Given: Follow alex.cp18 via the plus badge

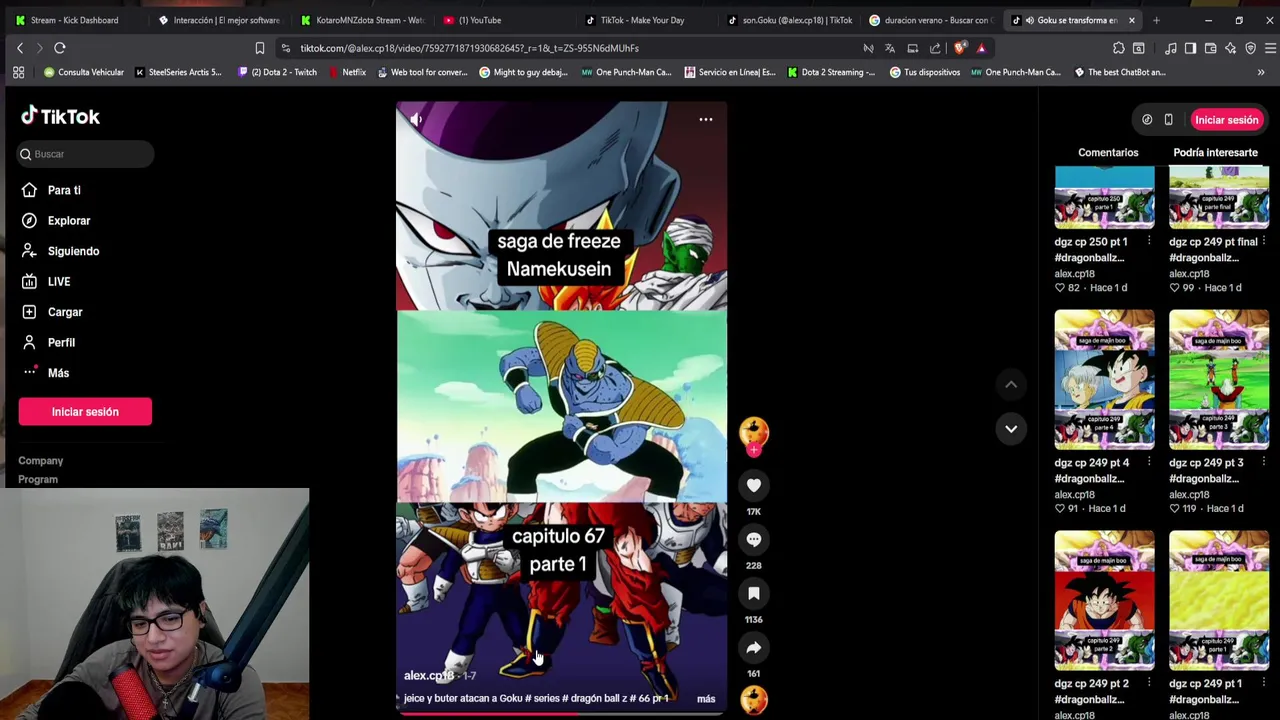Looking at the screenshot, I should pyautogui.click(x=754, y=450).
